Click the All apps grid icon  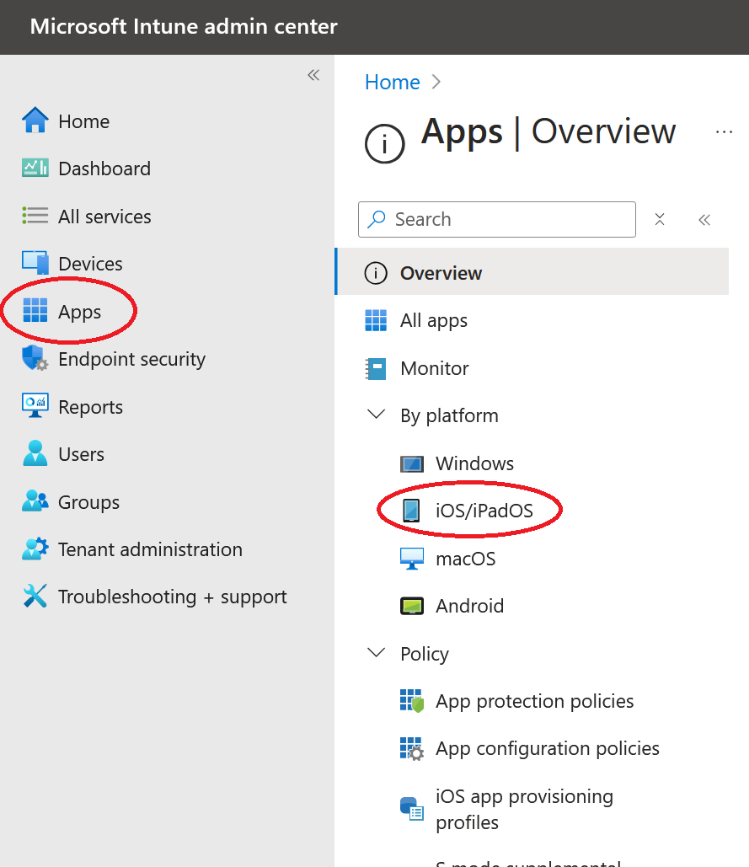(376, 320)
